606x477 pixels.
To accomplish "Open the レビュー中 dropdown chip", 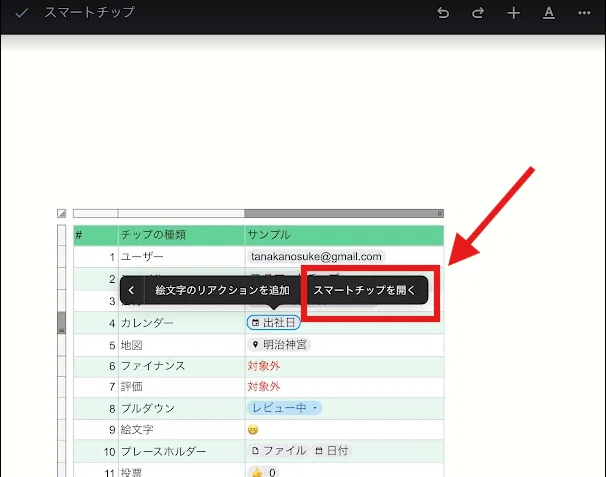I will 284,408.
